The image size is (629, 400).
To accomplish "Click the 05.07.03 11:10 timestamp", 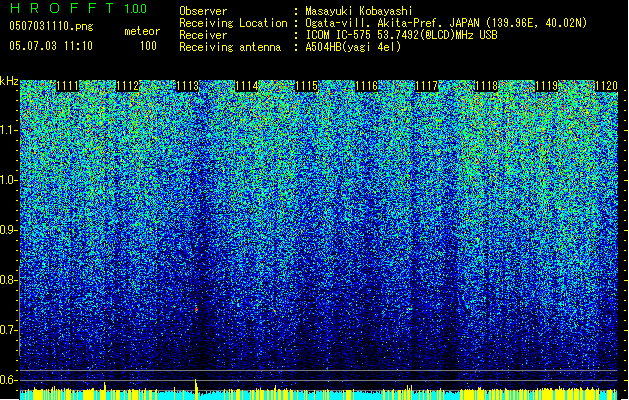I will click(51, 45).
